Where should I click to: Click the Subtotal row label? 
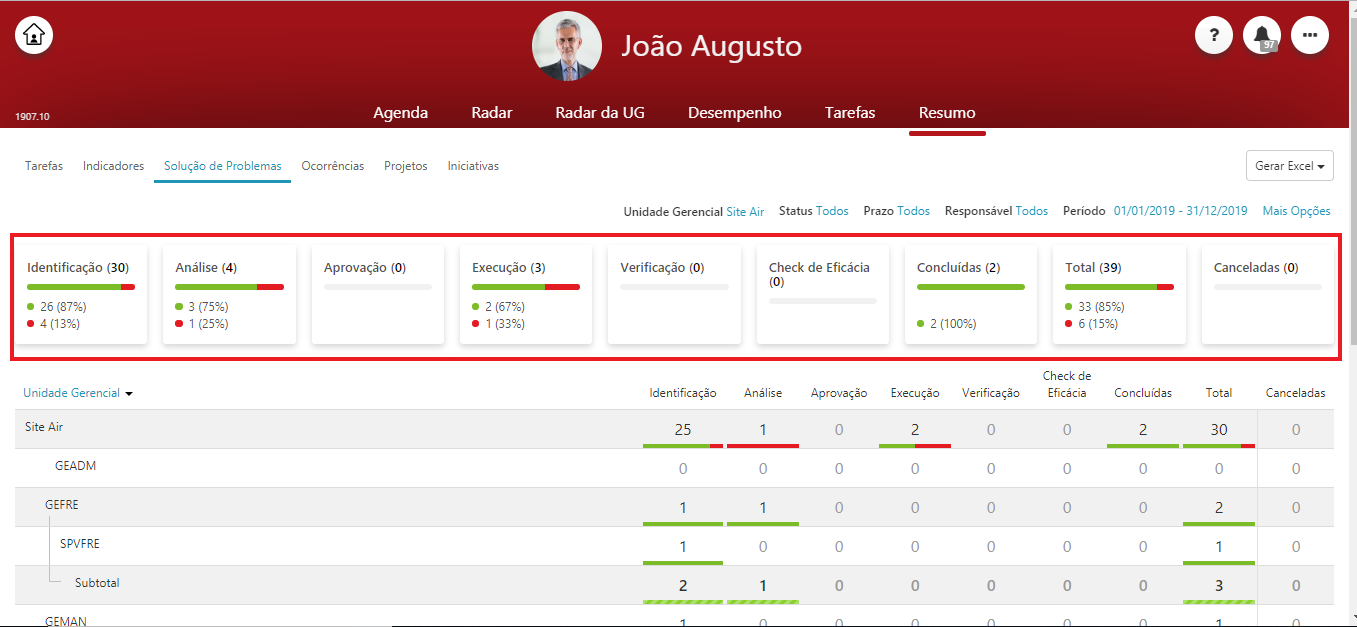tap(97, 583)
